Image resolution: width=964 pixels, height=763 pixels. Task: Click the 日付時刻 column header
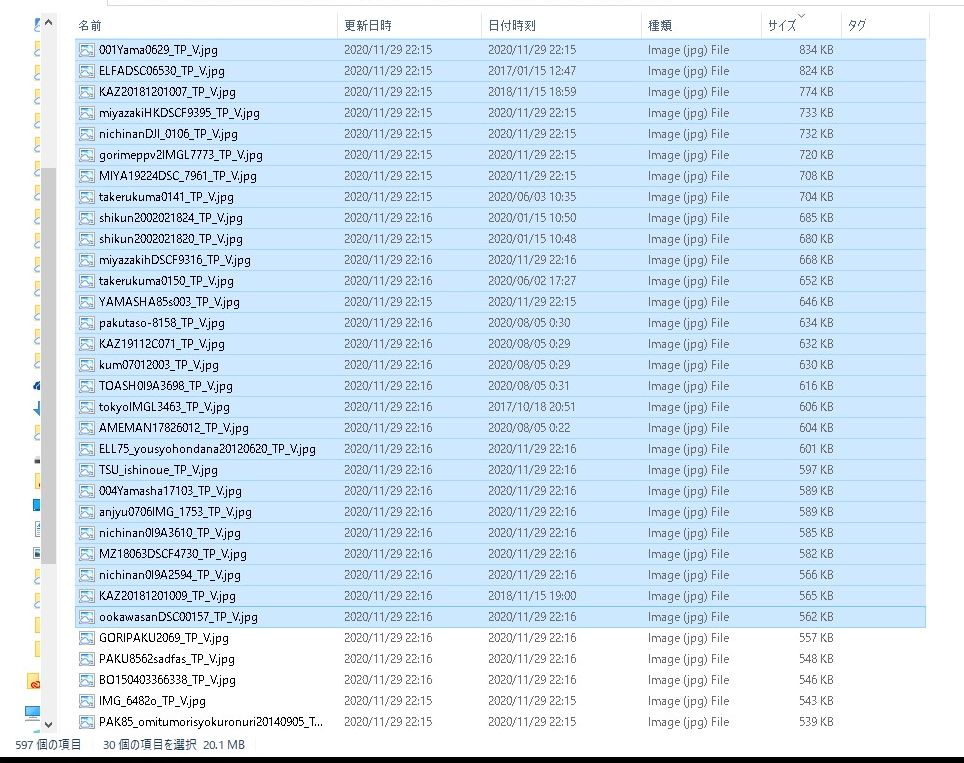[511, 25]
